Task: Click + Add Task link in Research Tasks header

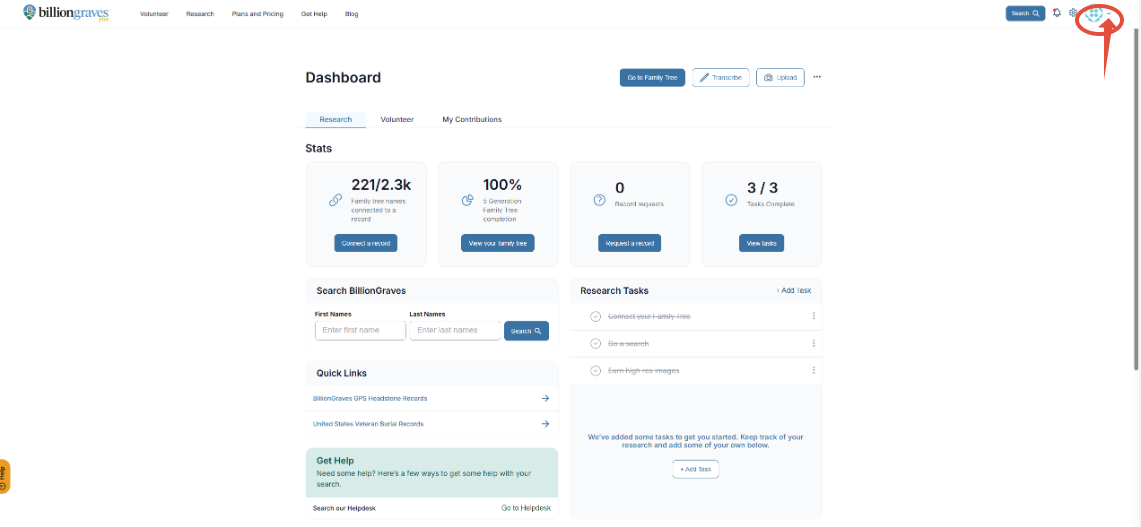Action: point(794,290)
